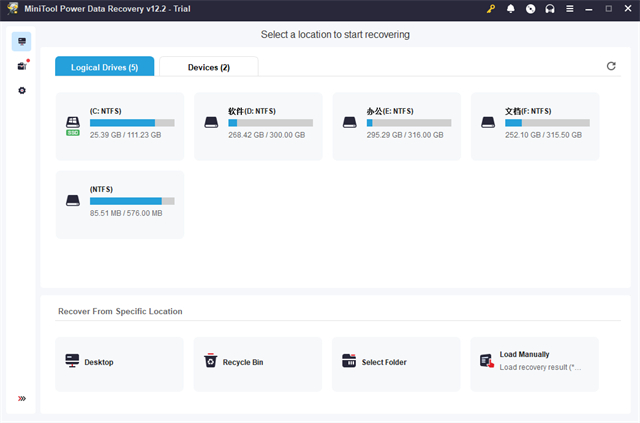Choose the 办公 (E: NTFS) drive
The image size is (640, 423).
(396, 125)
